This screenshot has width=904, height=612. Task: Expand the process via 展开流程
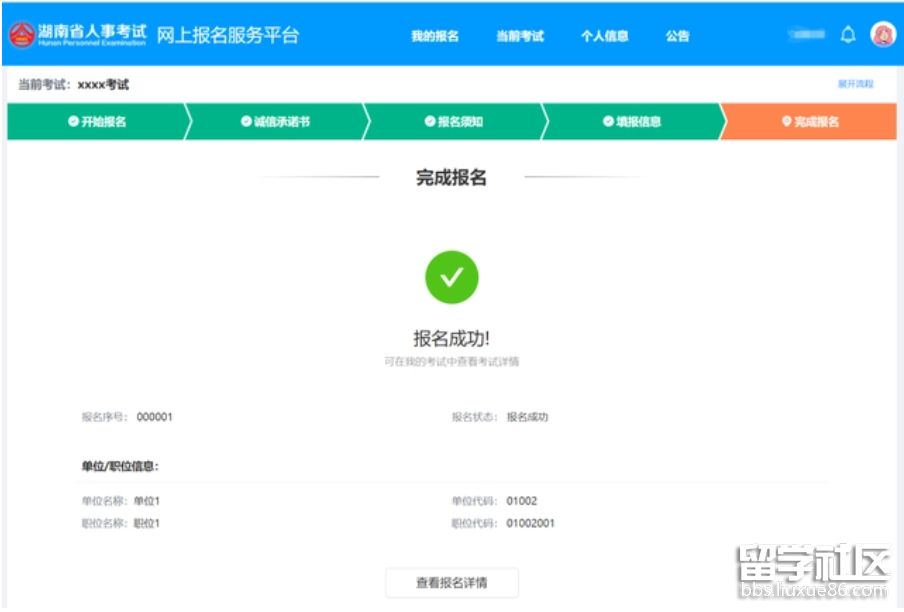click(855, 85)
